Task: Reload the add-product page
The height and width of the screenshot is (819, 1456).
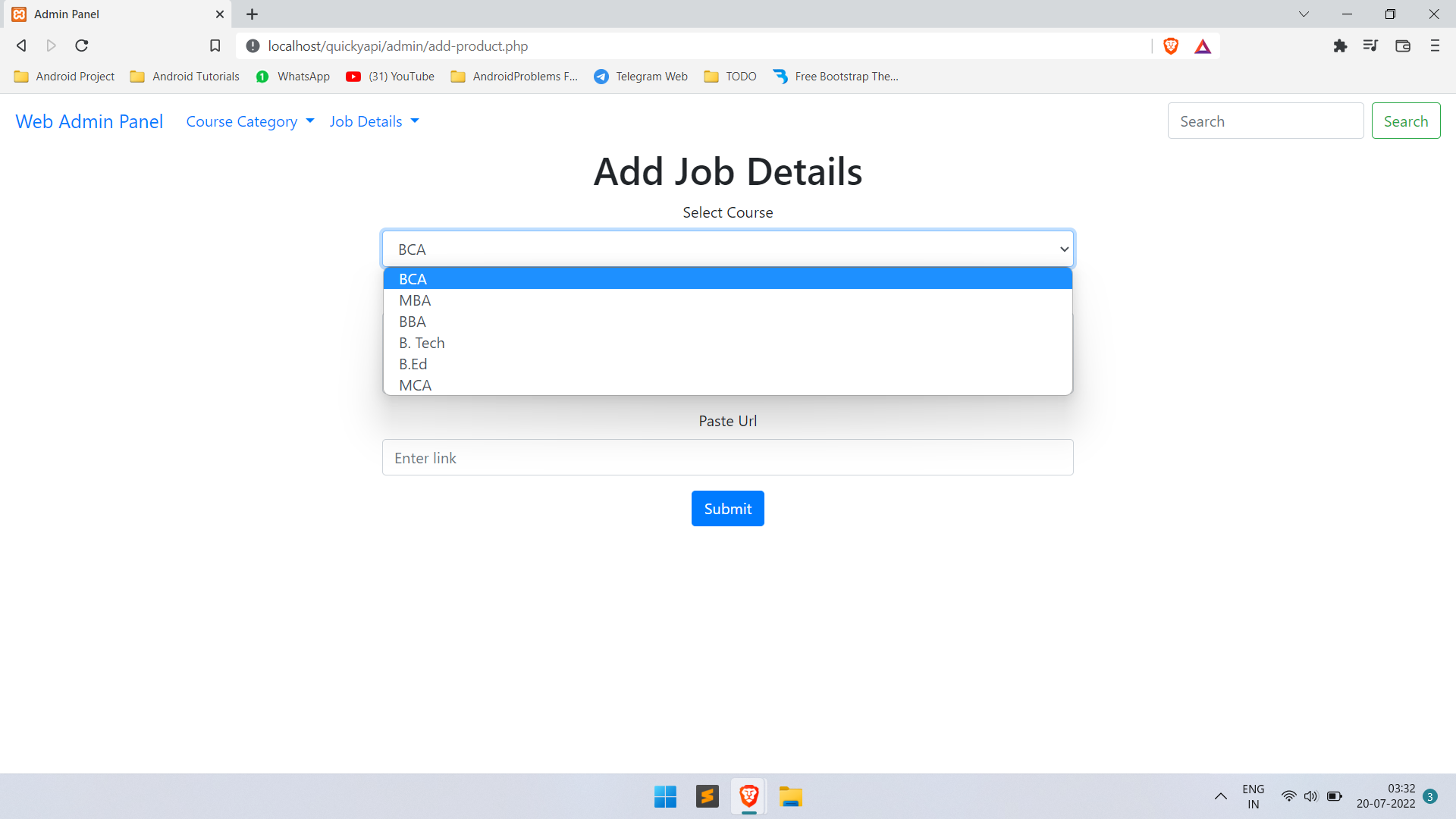Action: pos(82,45)
